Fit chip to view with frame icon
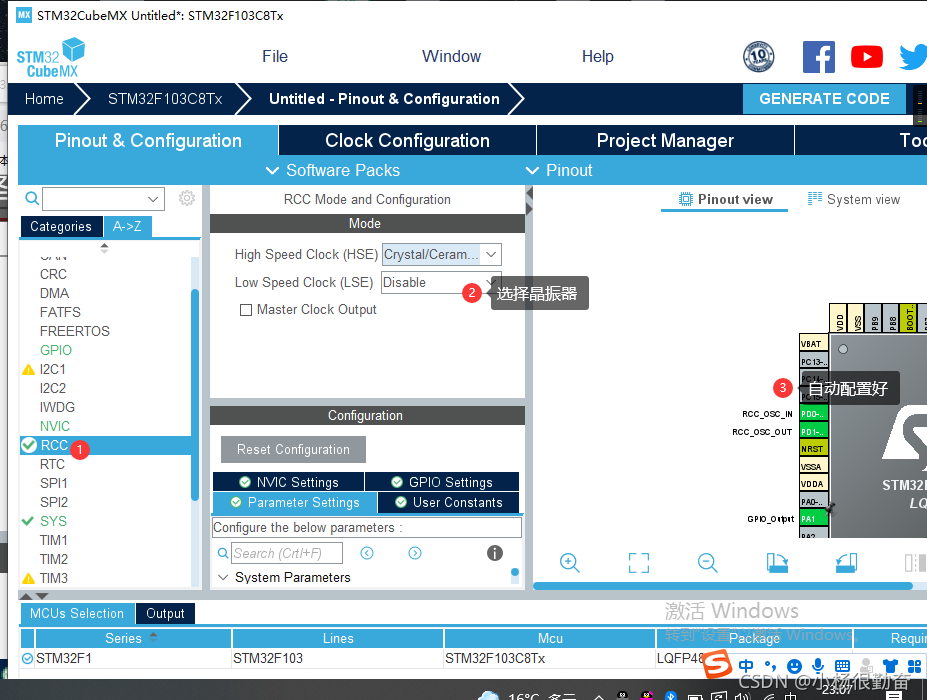 pyautogui.click(x=638, y=562)
